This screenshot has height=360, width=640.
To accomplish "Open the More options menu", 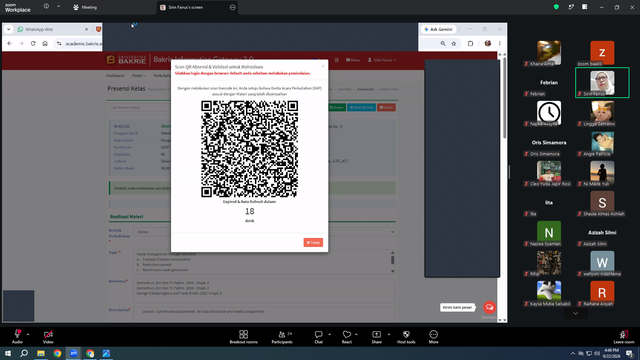I will point(433,337).
